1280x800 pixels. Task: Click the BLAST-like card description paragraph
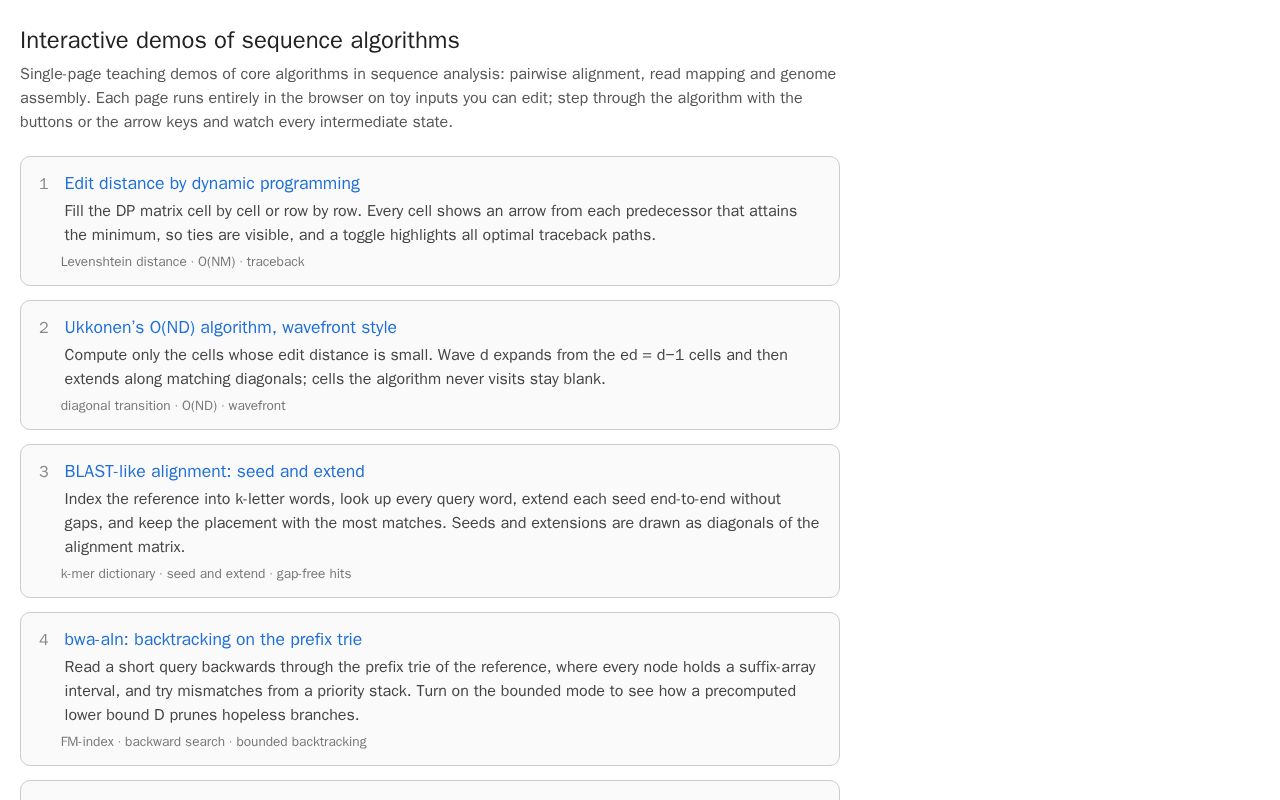(x=442, y=523)
